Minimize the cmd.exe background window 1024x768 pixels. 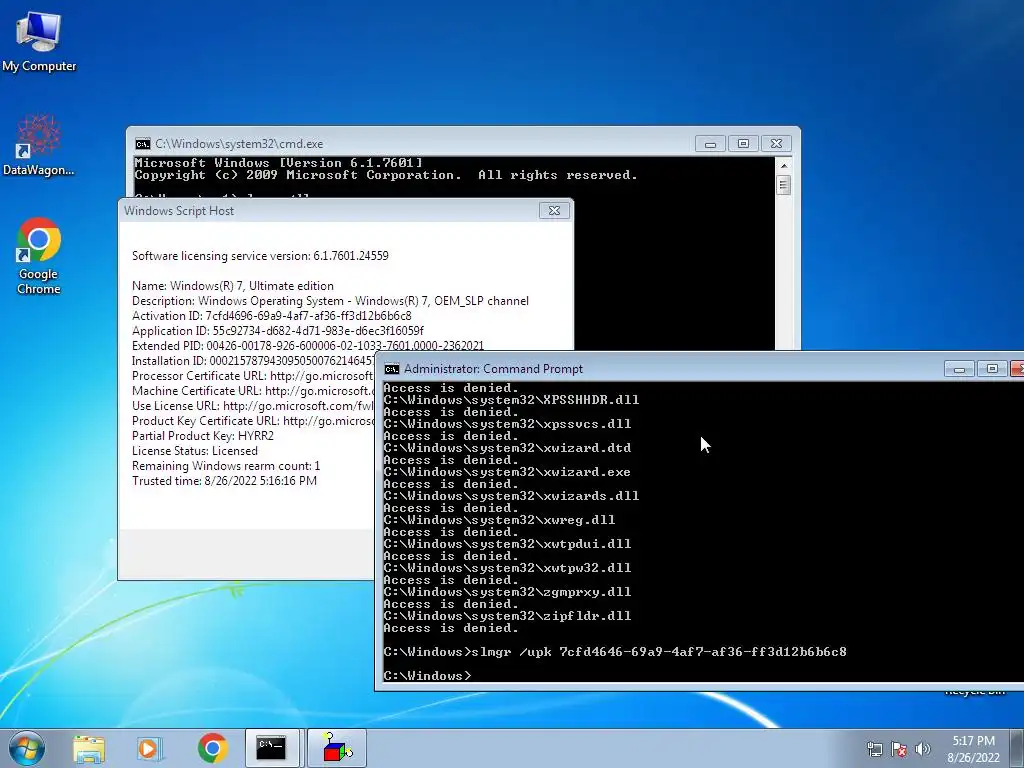tap(710, 144)
